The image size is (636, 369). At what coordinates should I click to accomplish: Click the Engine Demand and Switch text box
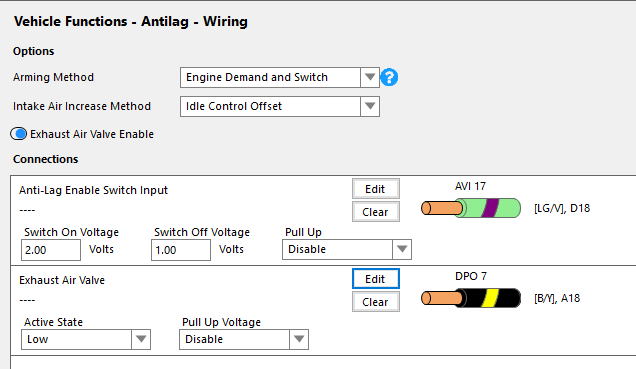271,77
